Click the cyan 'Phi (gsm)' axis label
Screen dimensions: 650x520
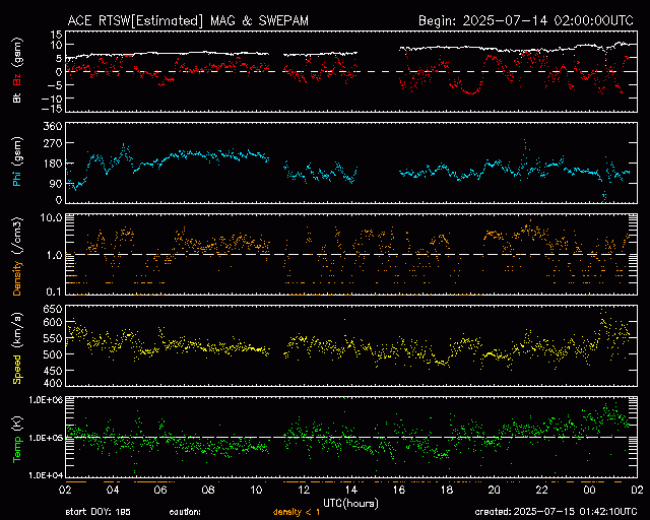click(x=17, y=162)
